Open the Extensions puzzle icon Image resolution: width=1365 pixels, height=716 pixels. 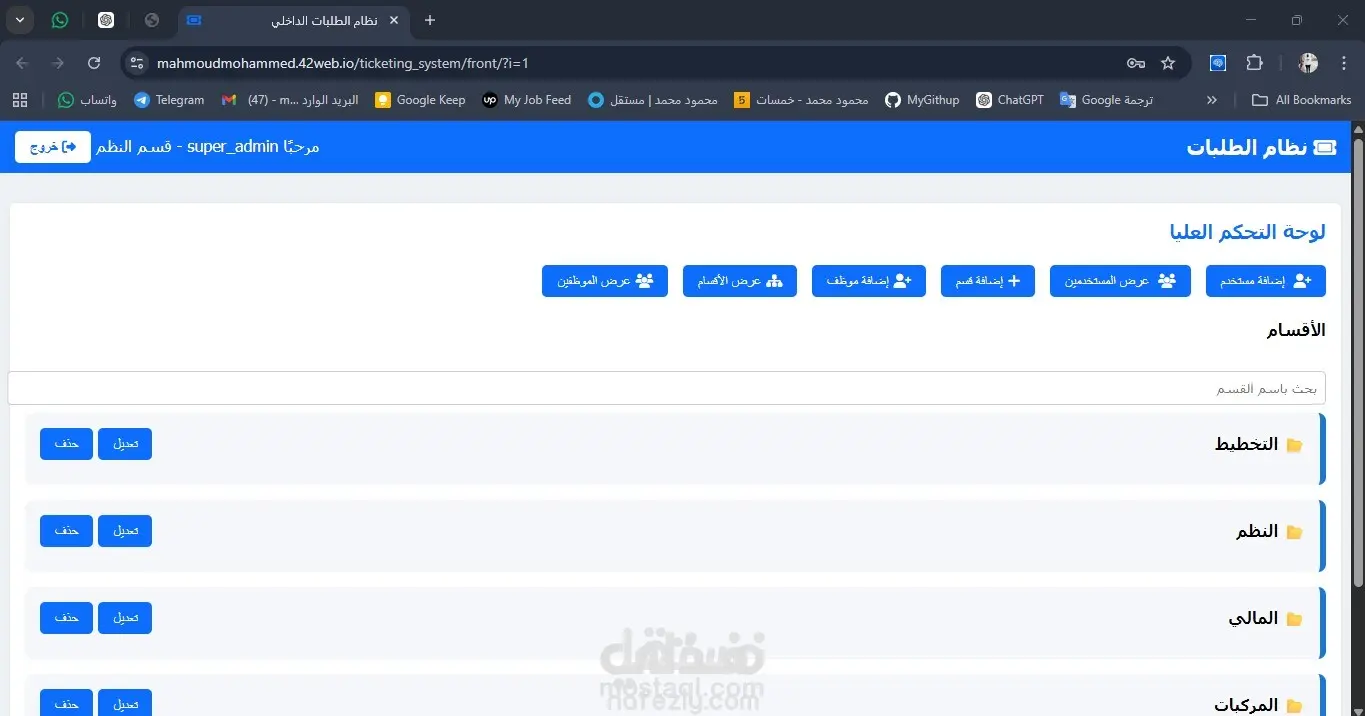(1254, 63)
